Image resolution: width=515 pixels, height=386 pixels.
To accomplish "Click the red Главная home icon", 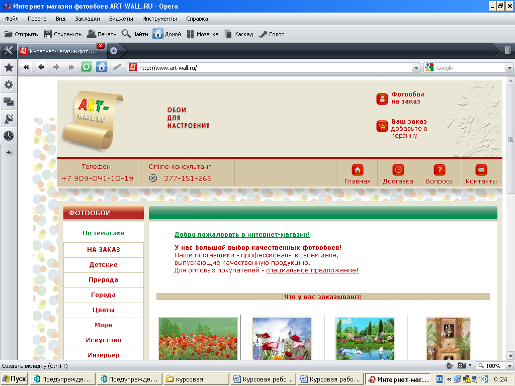I will pyautogui.click(x=357, y=170).
